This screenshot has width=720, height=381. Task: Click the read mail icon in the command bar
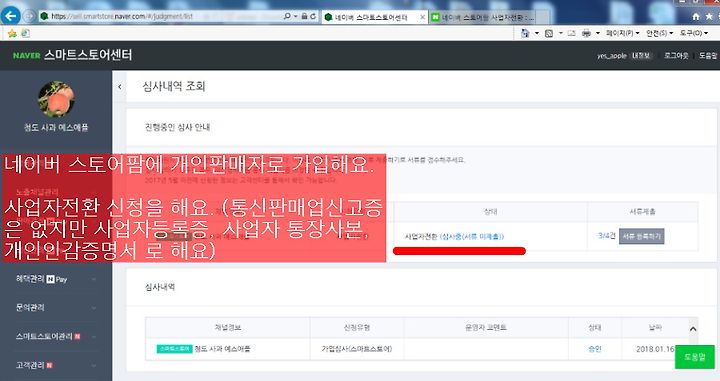tap(571, 33)
